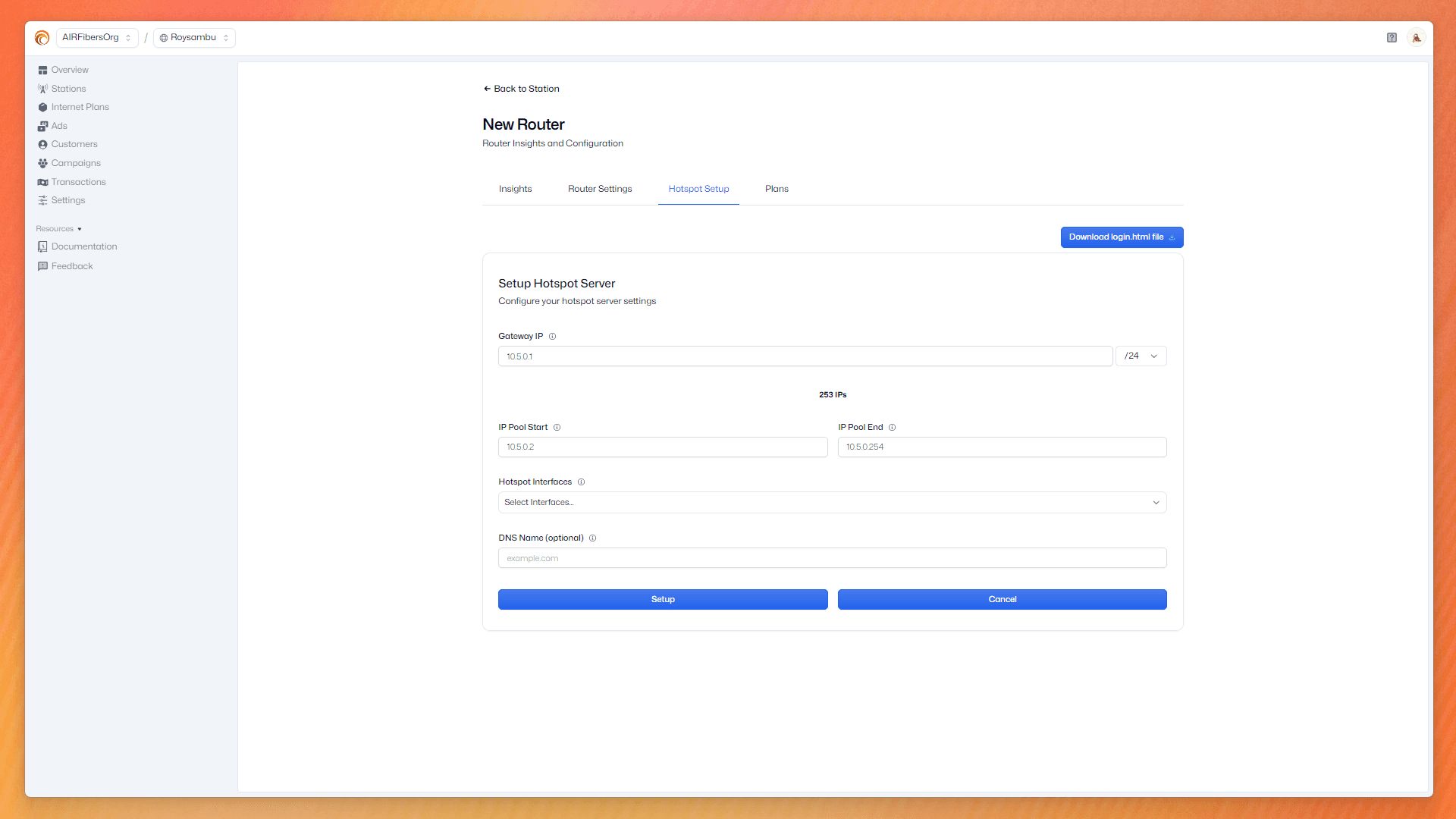
Task: Click the help icon in top bar
Action: click(x=1392, y=37)
